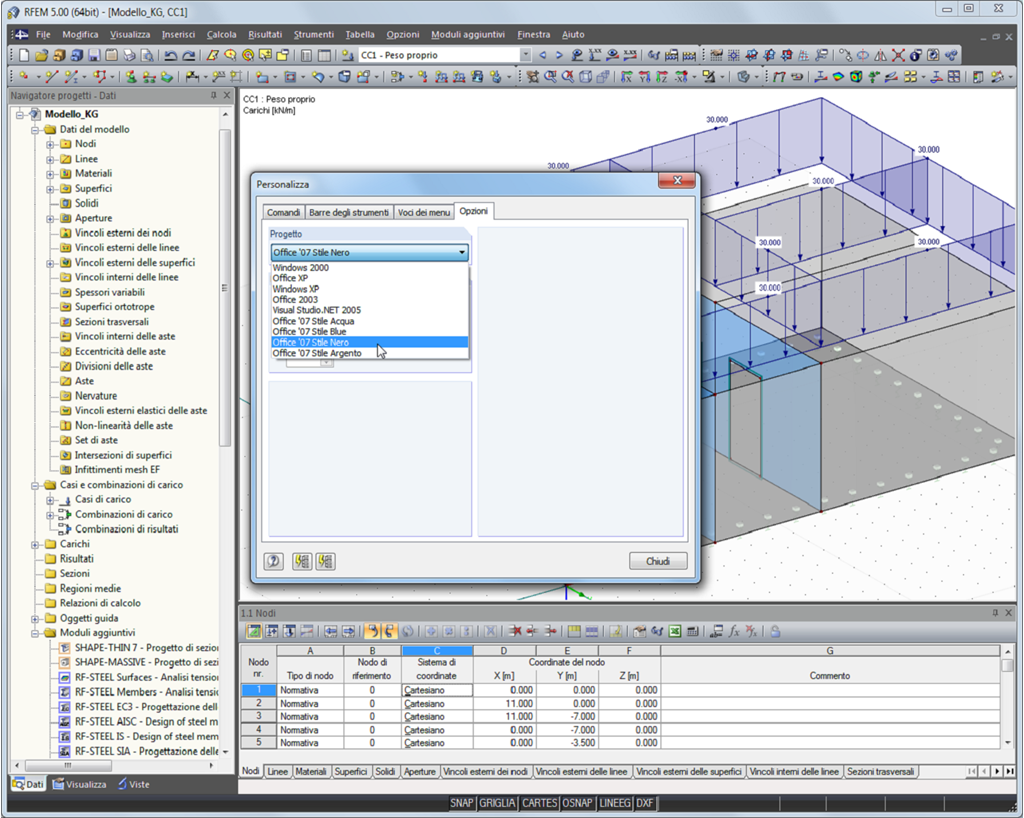Toggle DXF in the status bar

click(645, 803)
